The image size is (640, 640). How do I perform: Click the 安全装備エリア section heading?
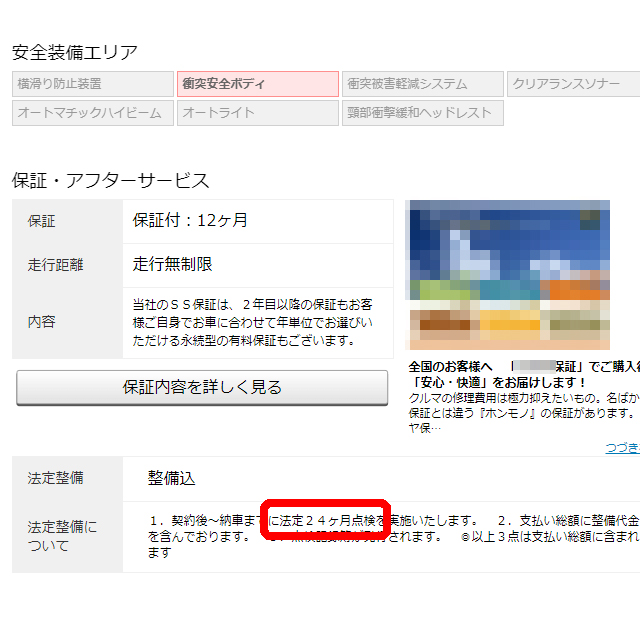point(75,53)
